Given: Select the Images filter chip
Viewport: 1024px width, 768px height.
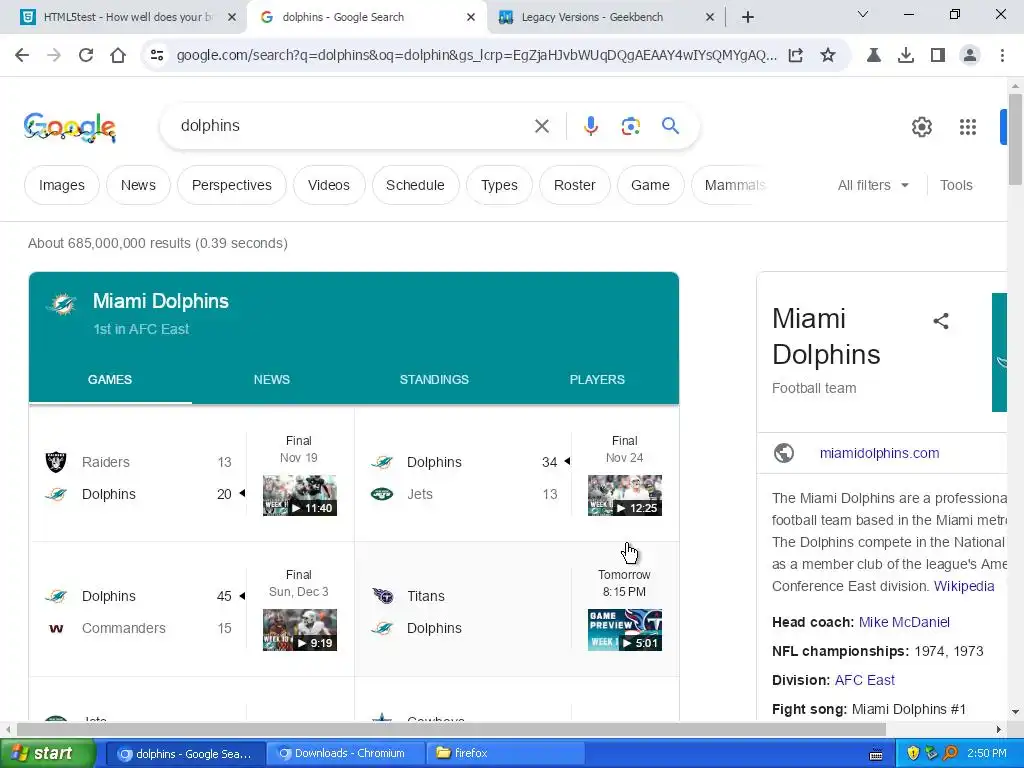Looking at the screenshot, I should tap(62, 185).
